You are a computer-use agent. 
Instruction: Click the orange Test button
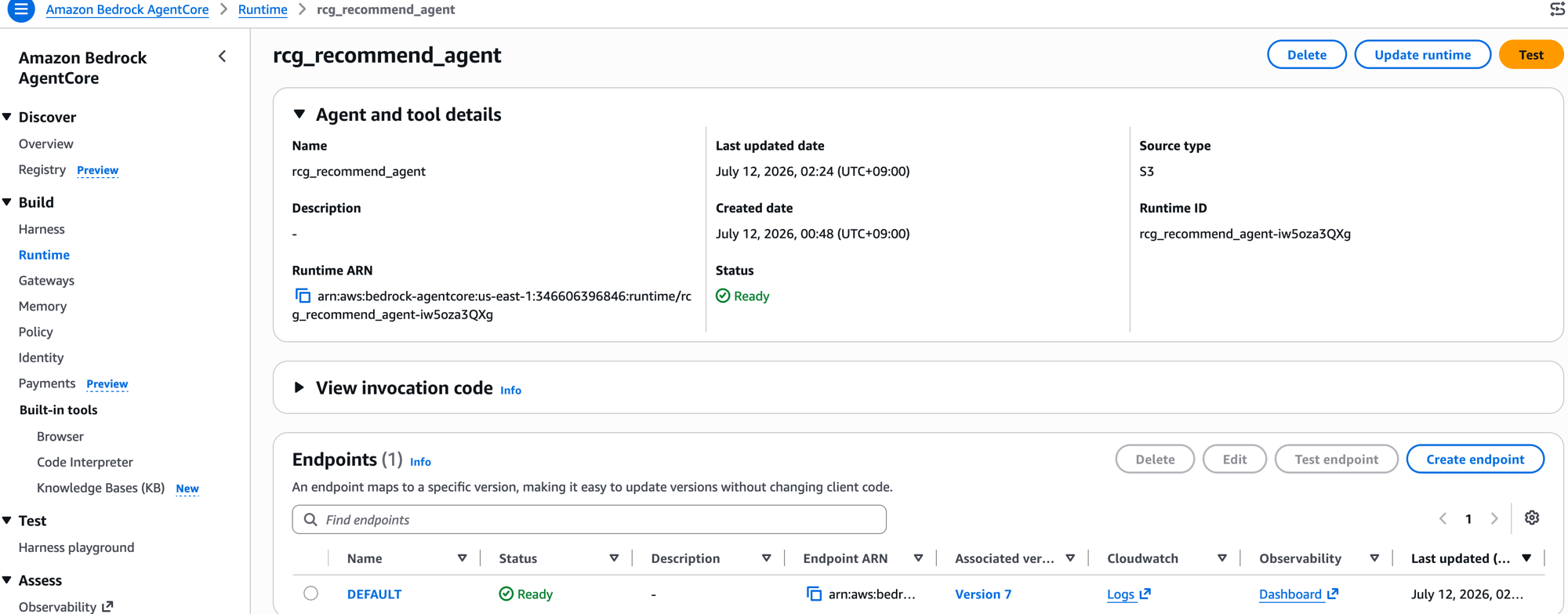[1530, 55]
